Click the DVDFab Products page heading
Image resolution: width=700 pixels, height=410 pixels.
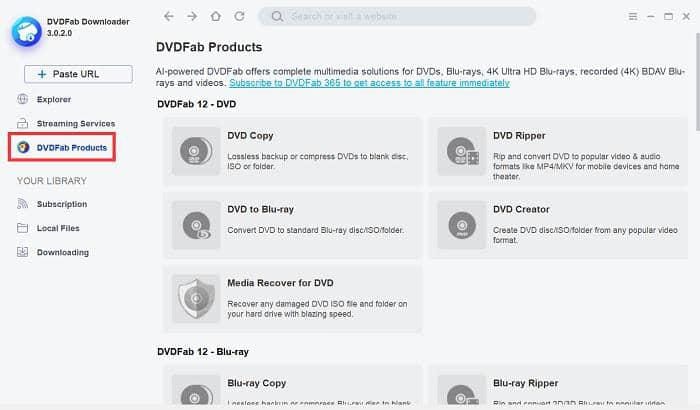tap(209, 47)
